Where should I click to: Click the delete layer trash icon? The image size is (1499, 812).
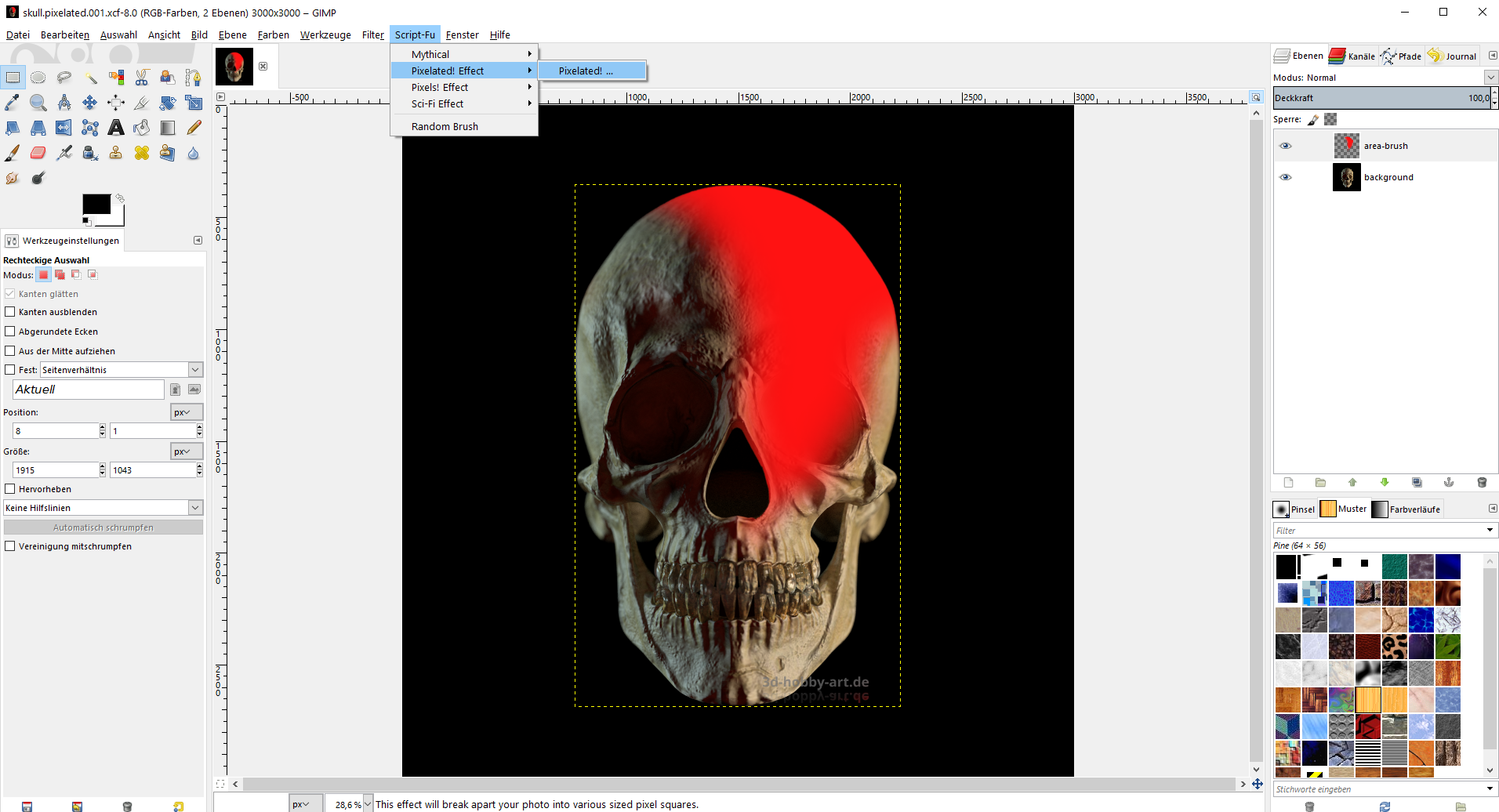(1481, 483)
